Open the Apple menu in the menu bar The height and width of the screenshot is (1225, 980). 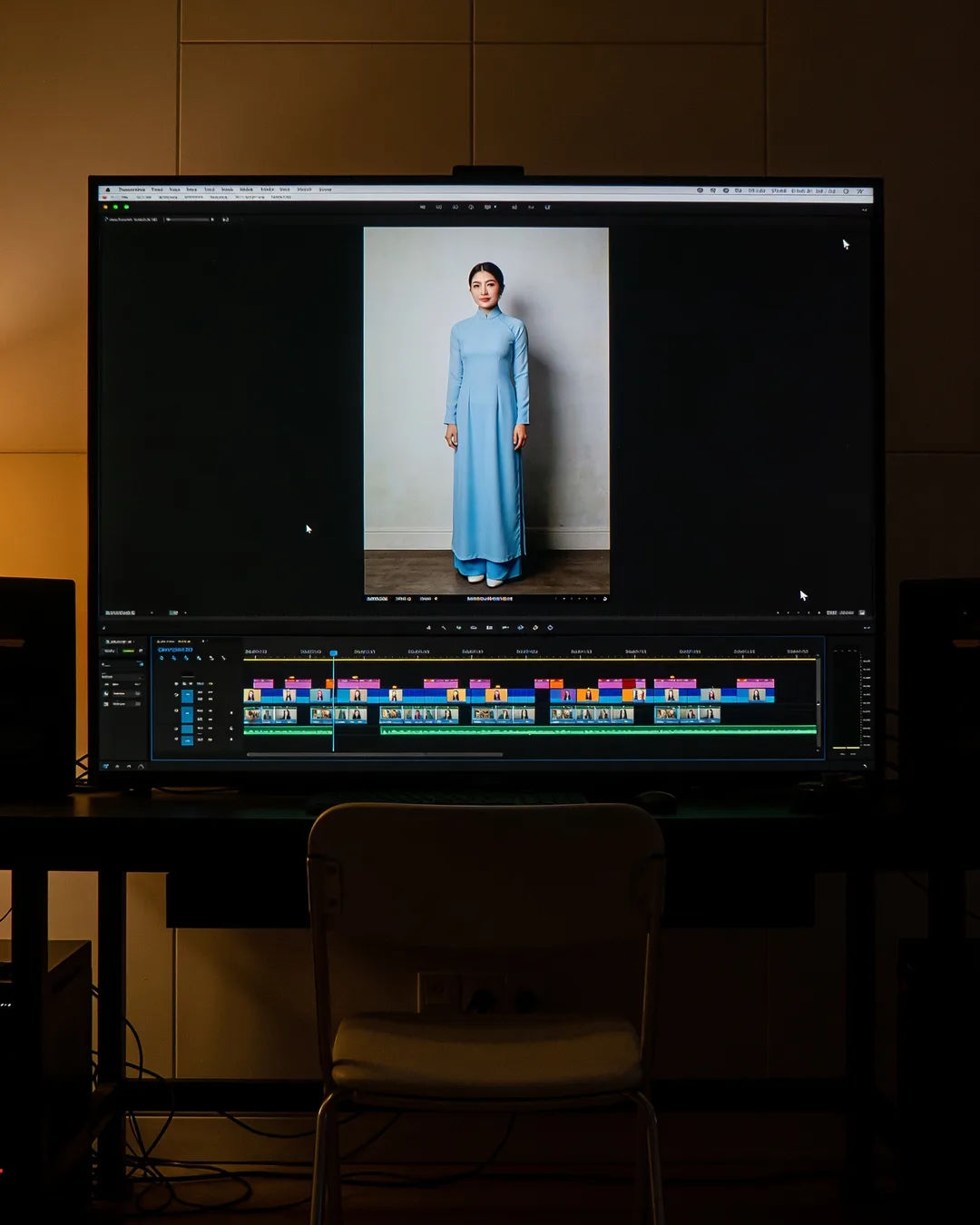click(108, 190)
